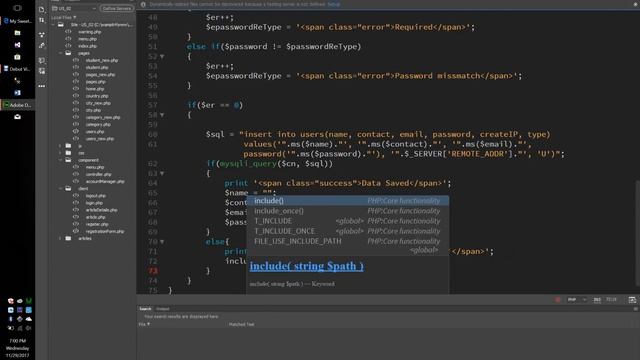This screenshot has width=640, height=360.
Task: Open File Explorer from the taskbar
Action: [x=17, y=33]
